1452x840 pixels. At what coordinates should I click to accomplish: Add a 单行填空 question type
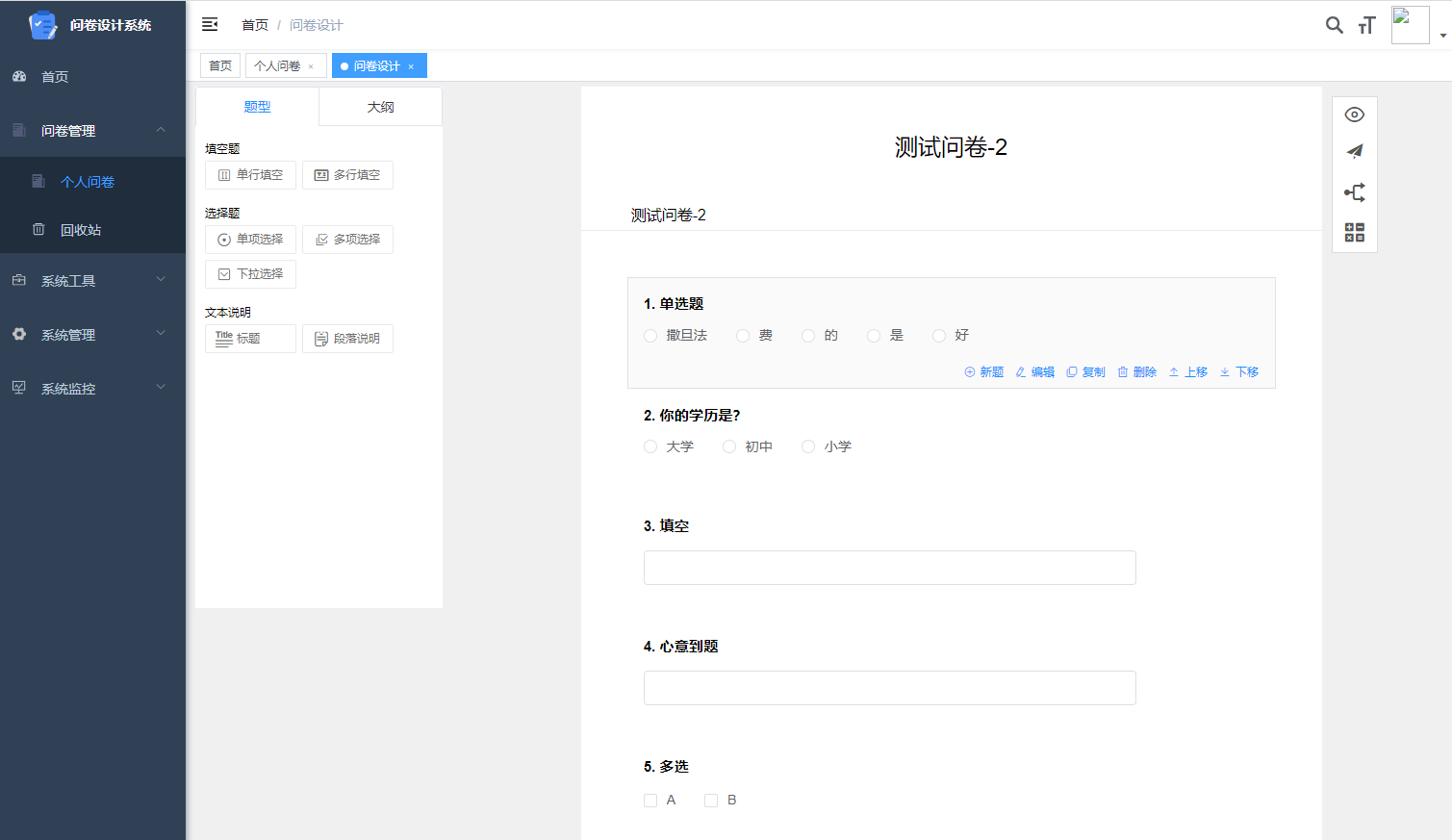point(250,175)
